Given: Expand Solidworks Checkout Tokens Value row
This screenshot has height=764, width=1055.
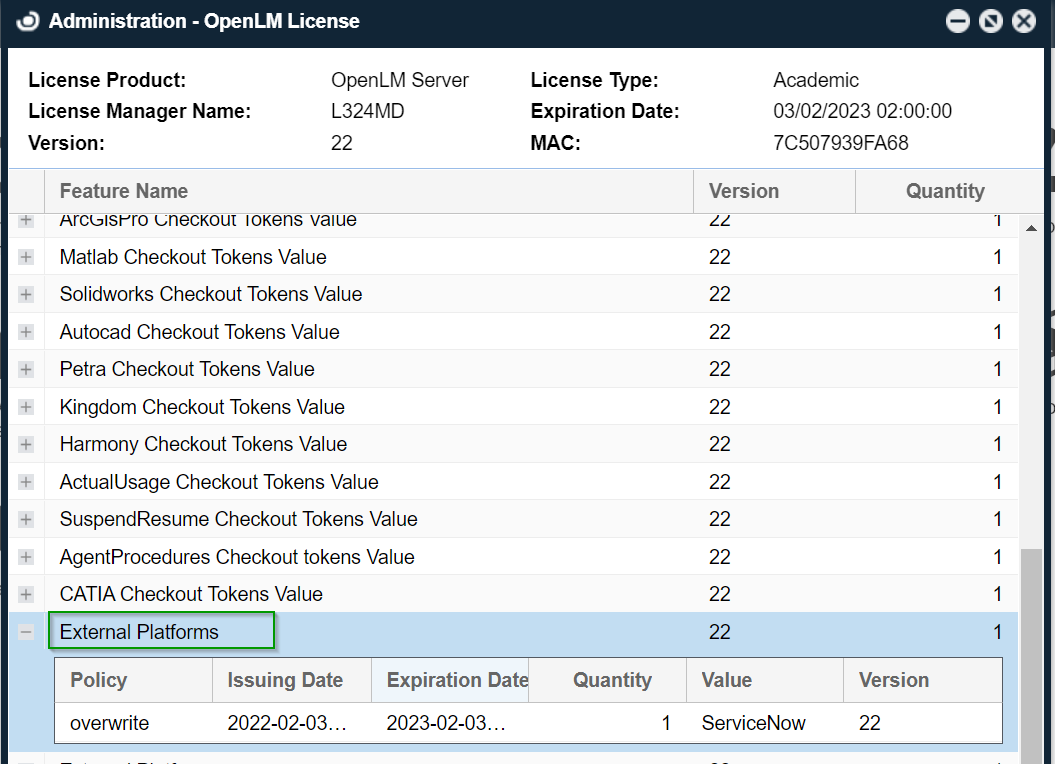Looking at the screenshot, I should 26,295.
